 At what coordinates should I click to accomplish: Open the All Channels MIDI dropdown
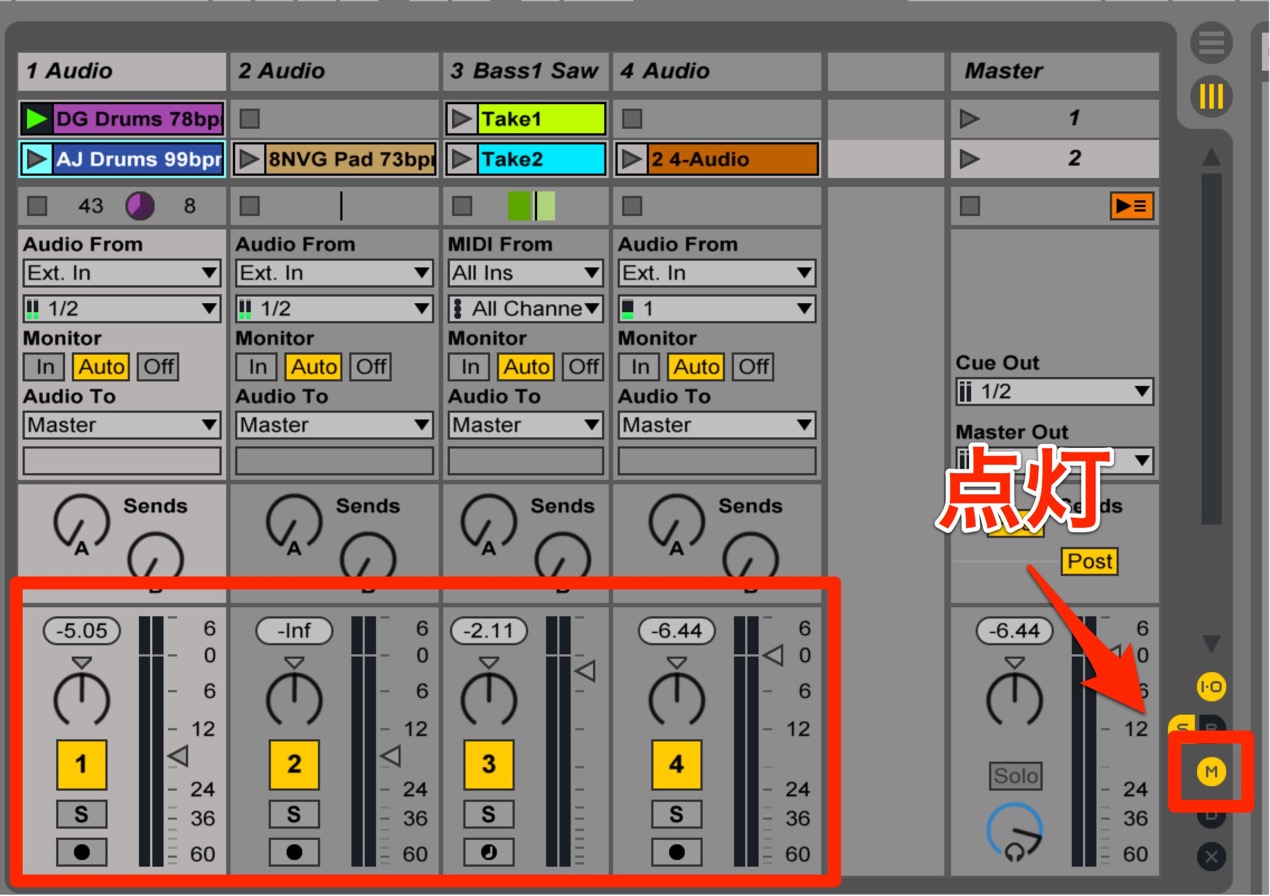point(525,309)
